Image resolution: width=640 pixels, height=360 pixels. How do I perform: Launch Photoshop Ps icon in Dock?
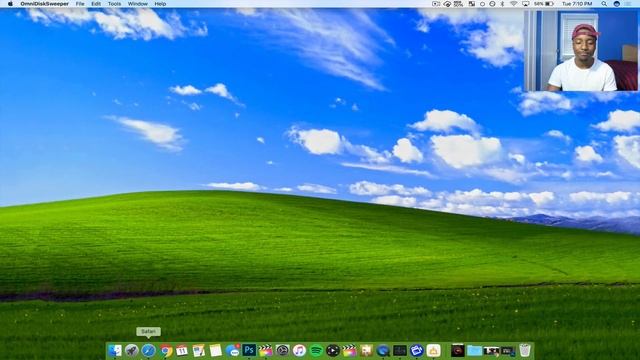[x=249, y=350]
